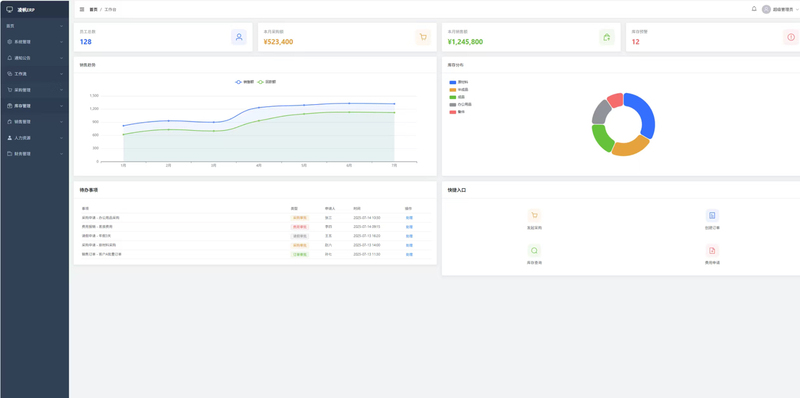Expand the sidebar item with cart icon
Viewport: 800px width, 398px height.
pos(35,90)
